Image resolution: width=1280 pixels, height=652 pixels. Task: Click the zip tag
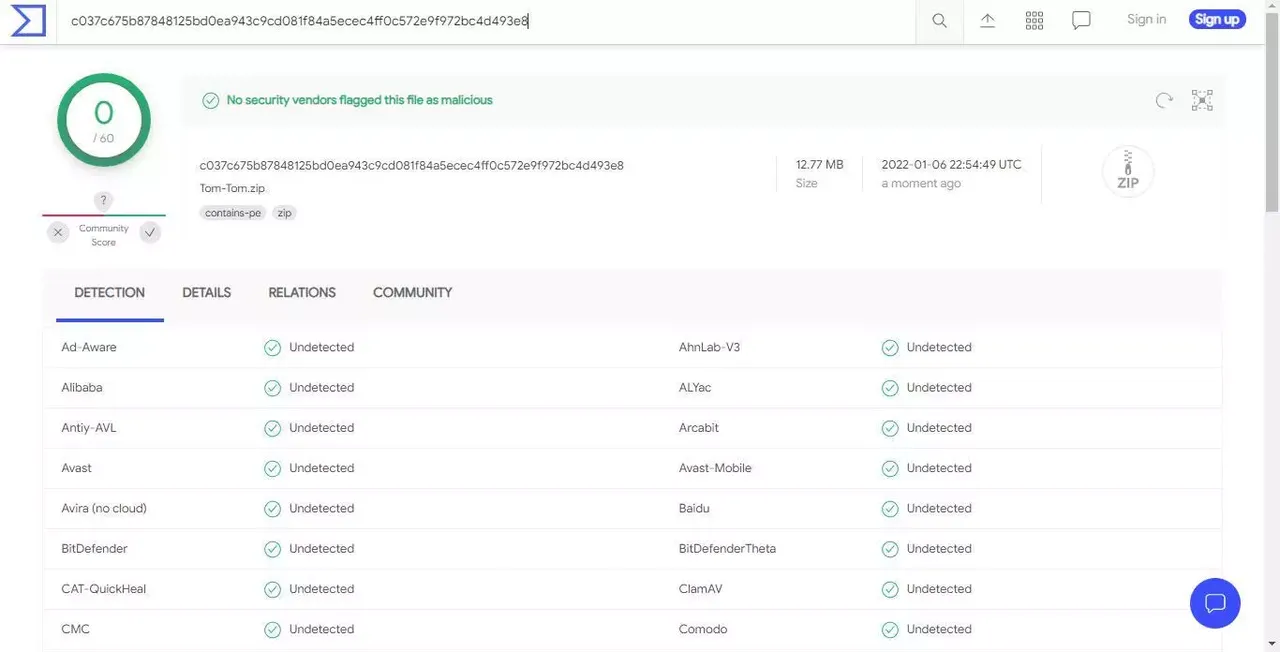click(x=285, y=213)
